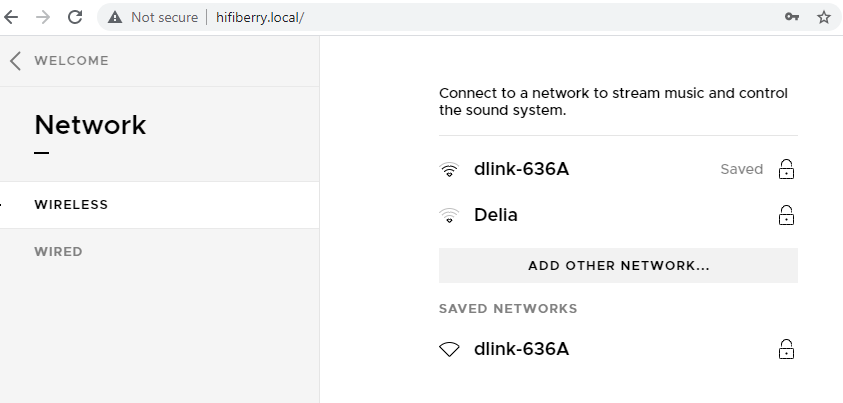Viewport: 843px width, 403px height.
Task: Click the browser back arrow
Action: pyautogui.click(x=10, y=17)
